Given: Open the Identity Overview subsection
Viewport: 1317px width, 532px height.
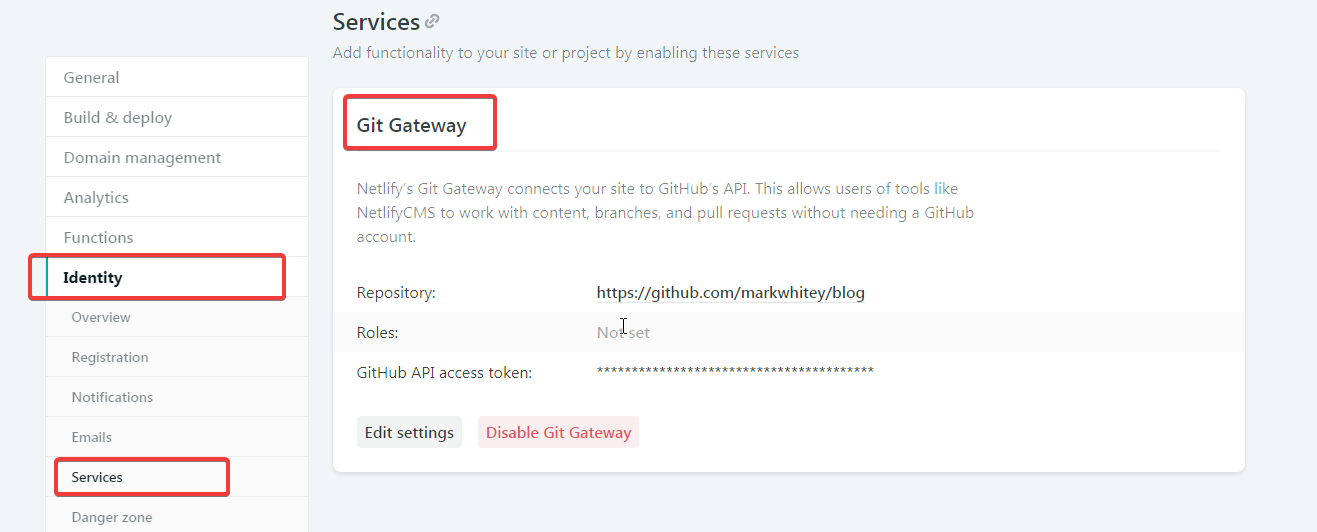Looking at the screenshot, I should coord(177,317).
